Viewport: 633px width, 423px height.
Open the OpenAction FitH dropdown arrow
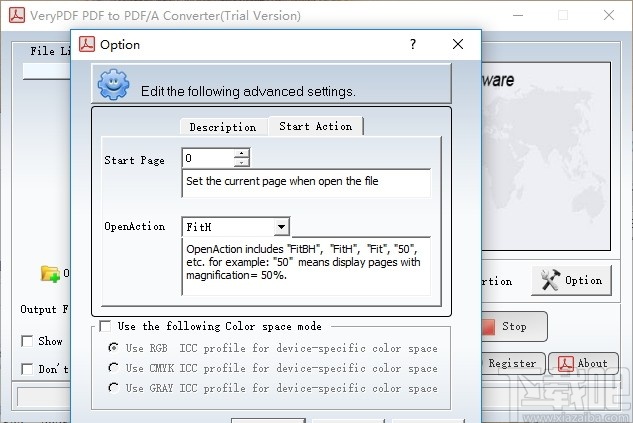tap(281, 227)
